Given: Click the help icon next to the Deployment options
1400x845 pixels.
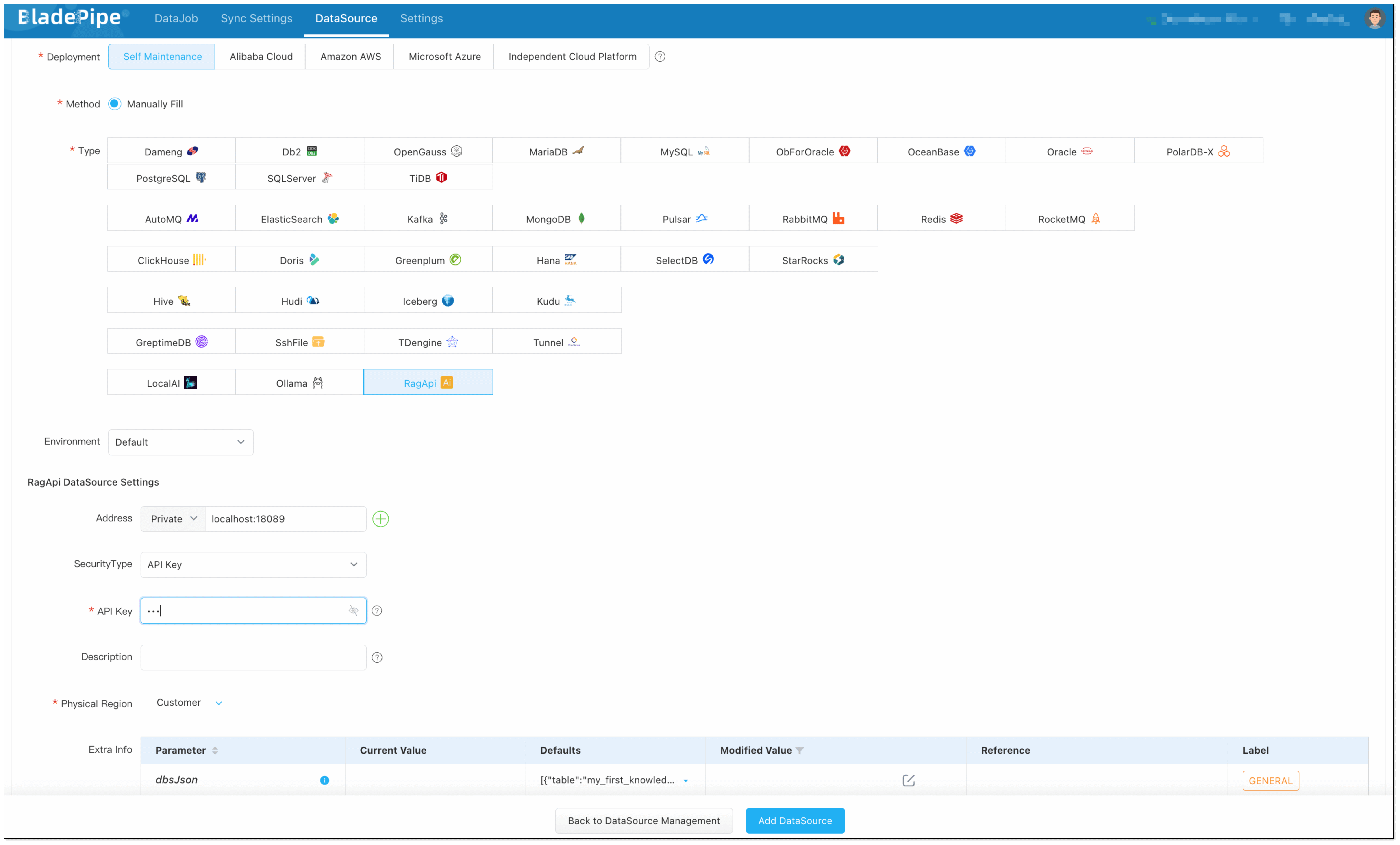Looking at the screenshot, I should tap(660, 56).
